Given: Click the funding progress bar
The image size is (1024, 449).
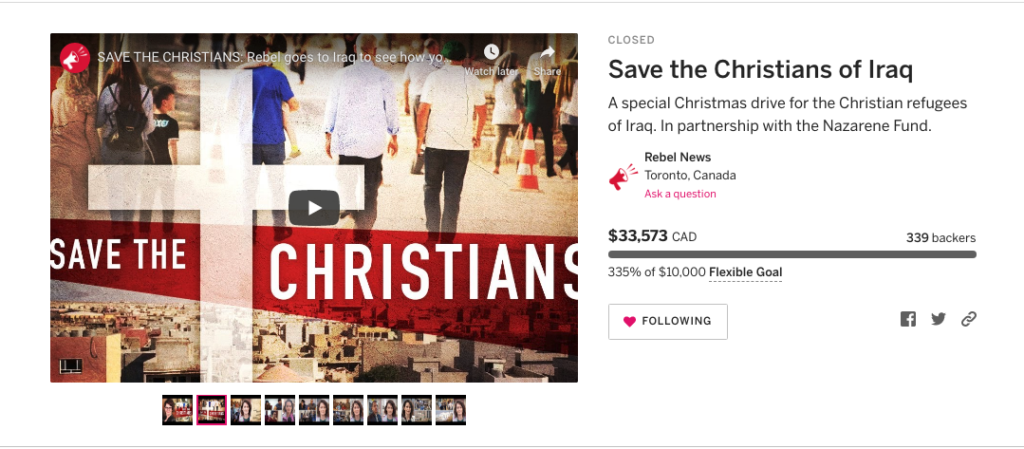Looking at the screenshot, I should 792,255.
